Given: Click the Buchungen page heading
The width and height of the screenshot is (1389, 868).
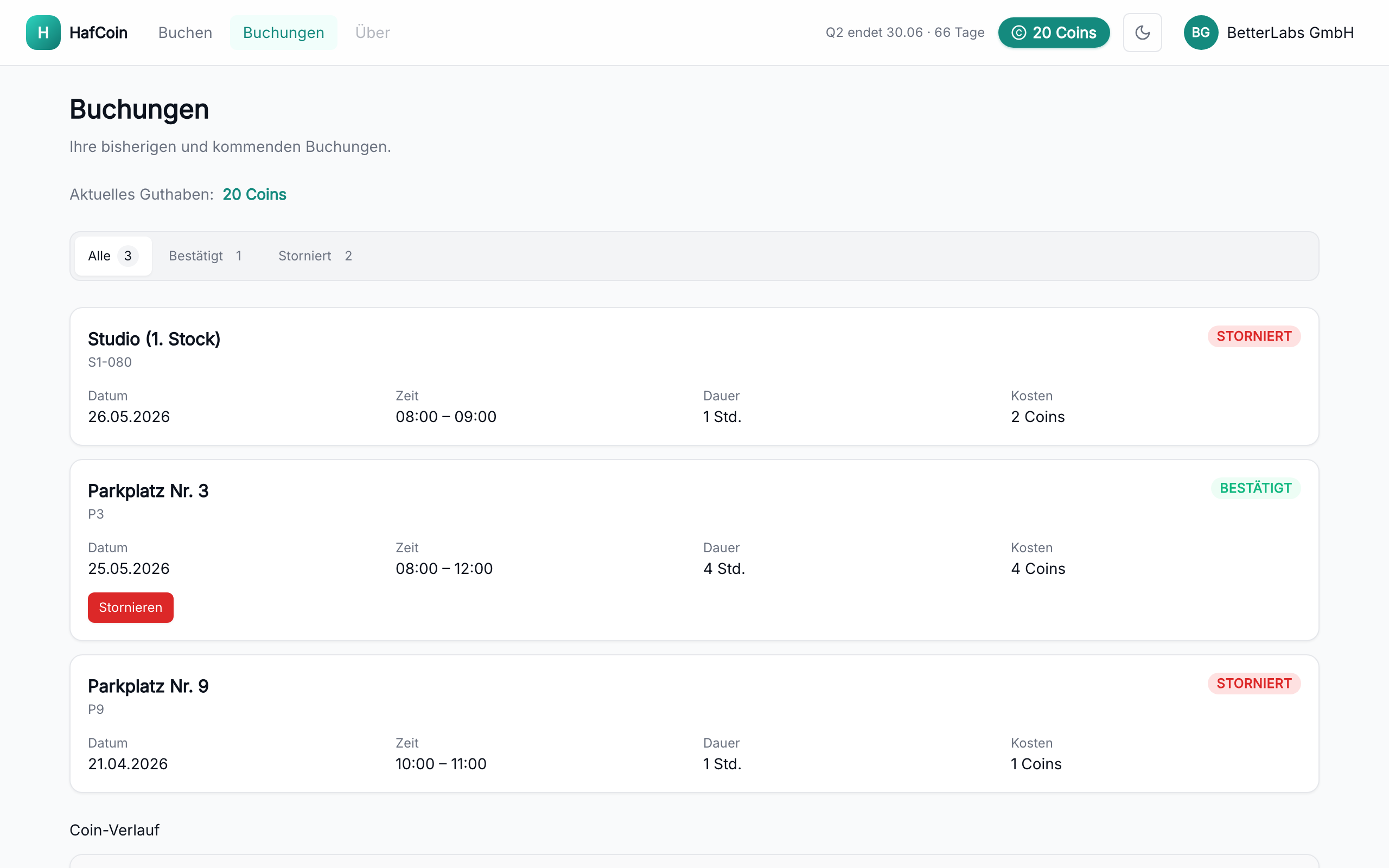Looking at the screenshot, I should [x=139, y=109].
